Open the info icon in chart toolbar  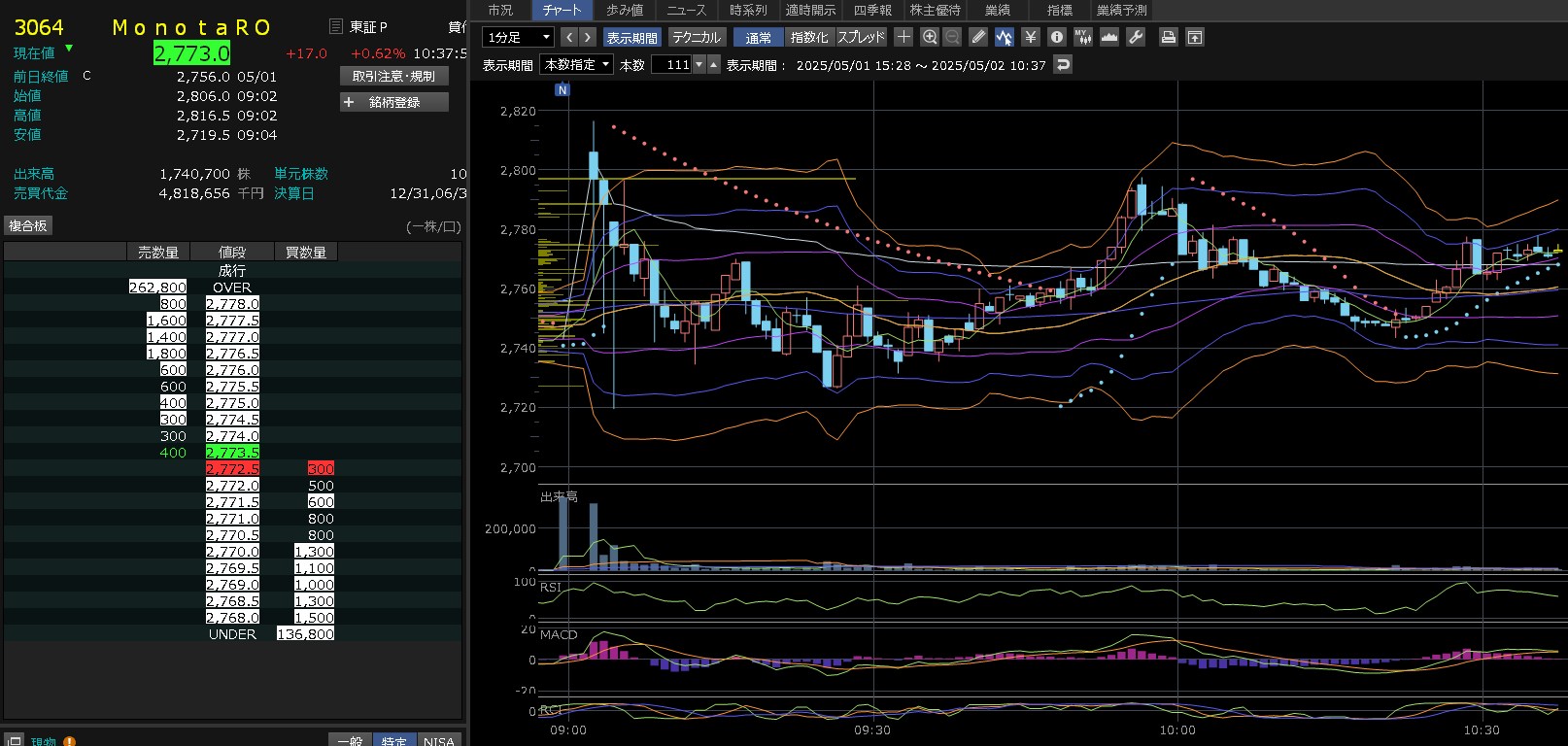[1057, 37]
